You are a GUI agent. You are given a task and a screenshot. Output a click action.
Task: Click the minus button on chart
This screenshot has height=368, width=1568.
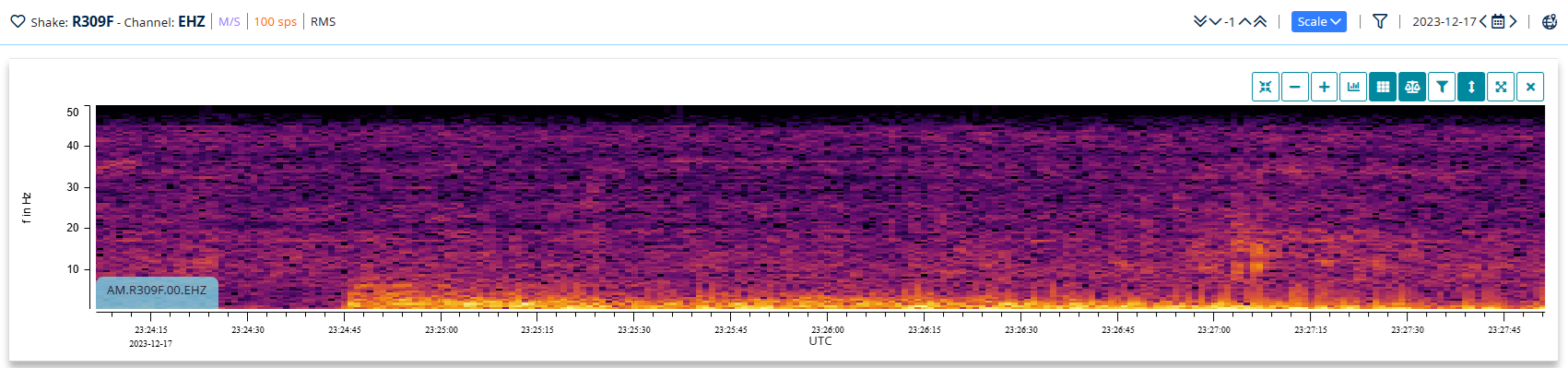tap(1295, 87)
